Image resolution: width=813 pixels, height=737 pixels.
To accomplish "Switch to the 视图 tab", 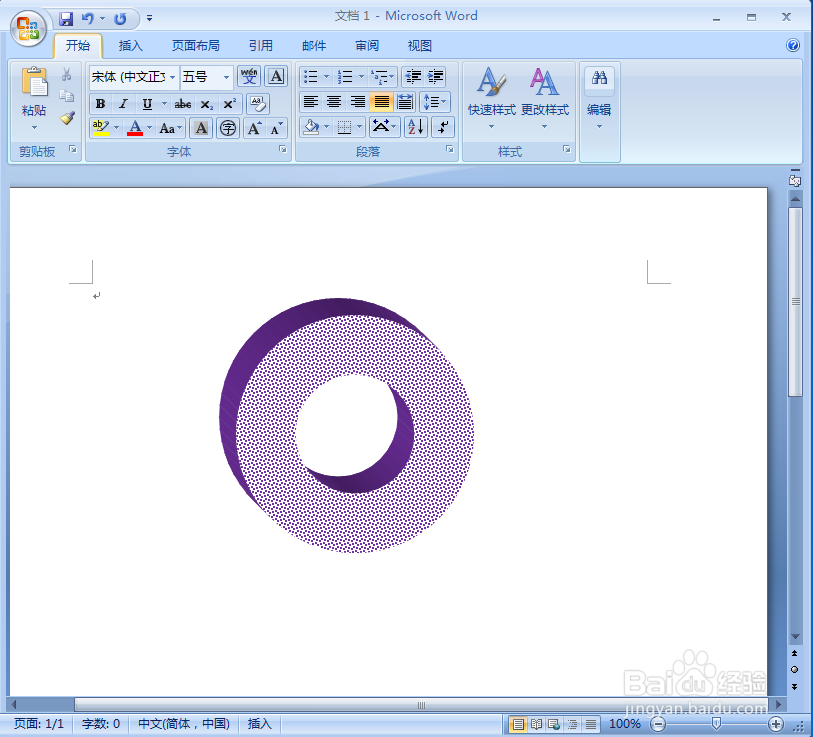I will (x=419, y=46).
